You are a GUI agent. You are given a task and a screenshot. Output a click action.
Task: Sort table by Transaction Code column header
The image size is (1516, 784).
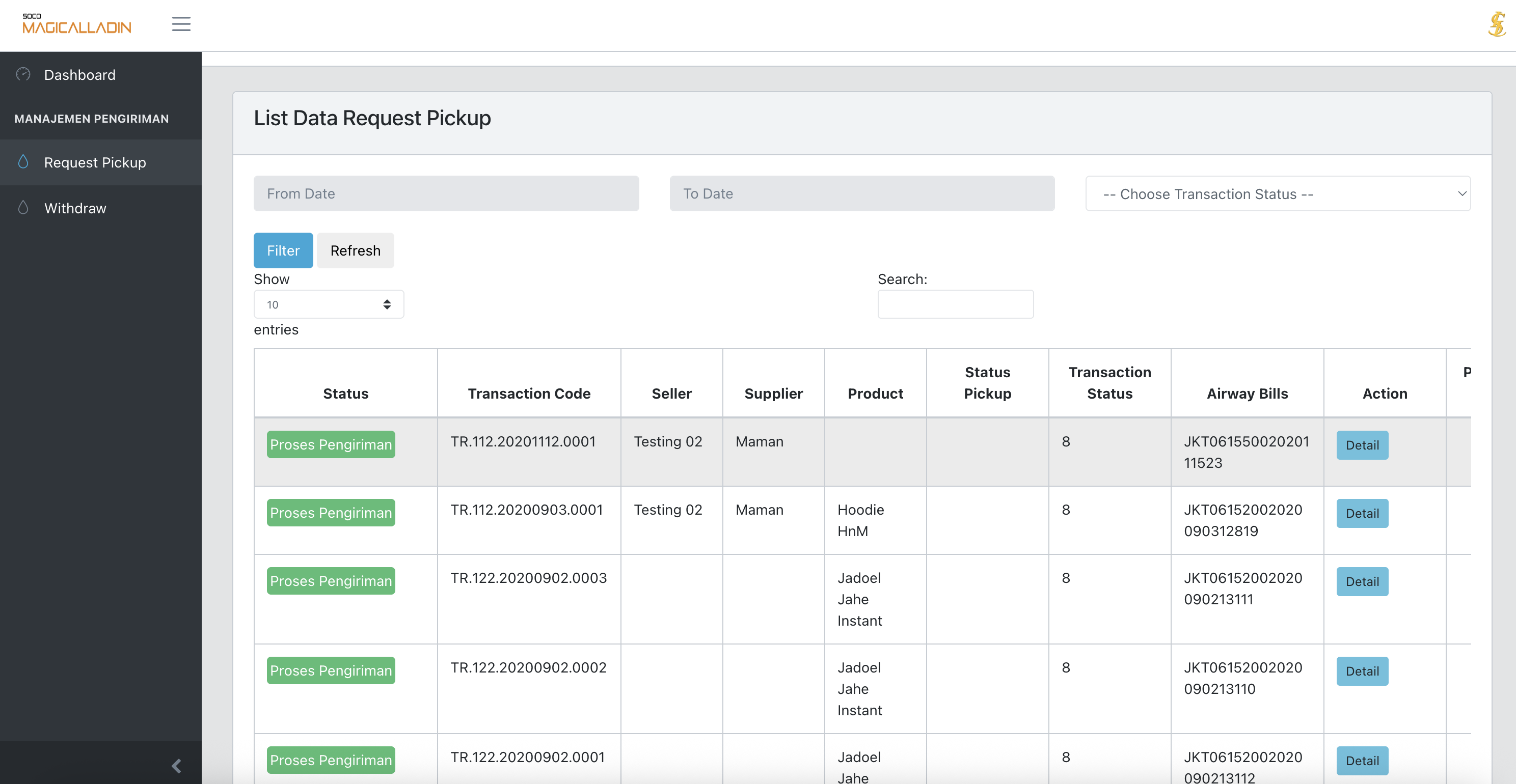point(528,394)
